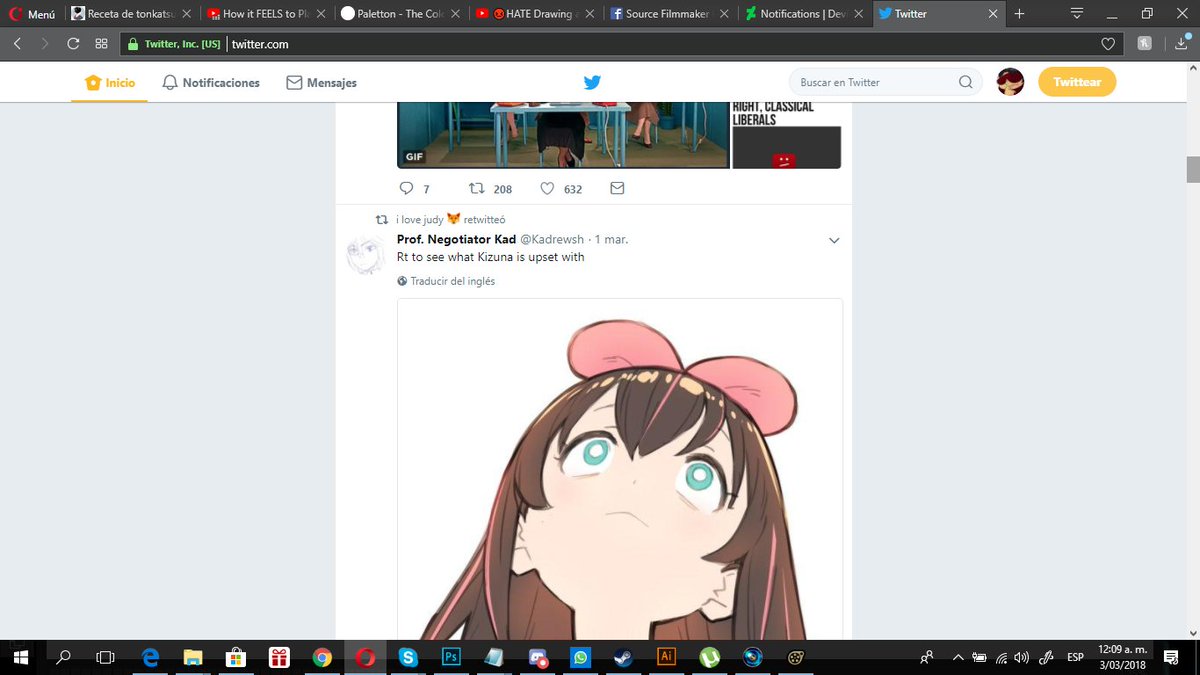Open the Action Center notifications
Screen dimensions: 1200x675
coord(1171,657)
